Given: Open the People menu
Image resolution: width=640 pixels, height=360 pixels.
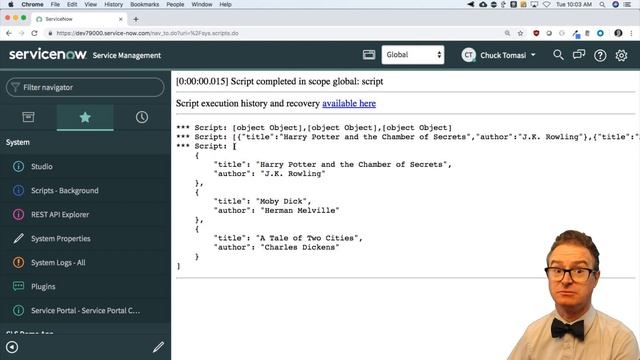Looking at the screenshot, I should click(175, 4).
